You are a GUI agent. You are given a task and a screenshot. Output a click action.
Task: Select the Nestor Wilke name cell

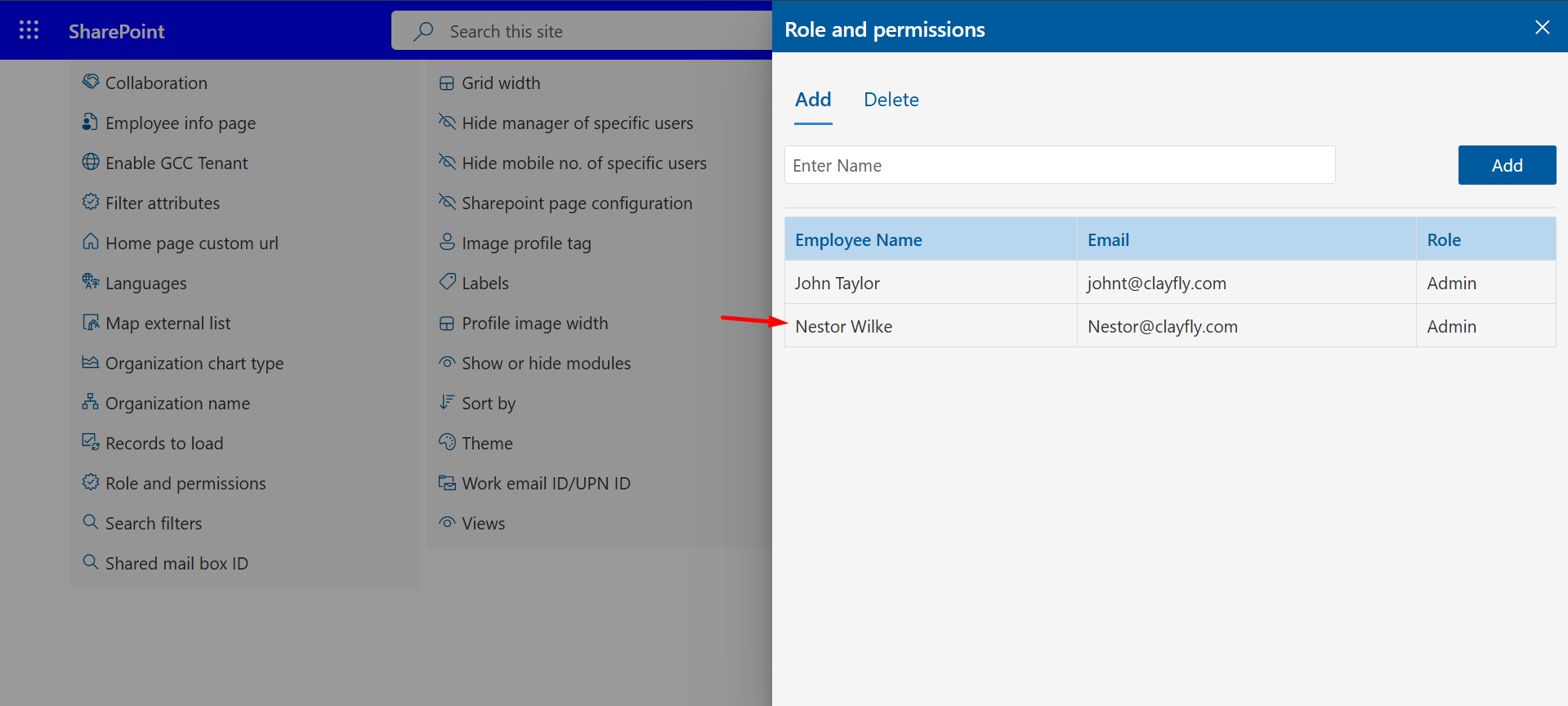click(x=931, y=326)
